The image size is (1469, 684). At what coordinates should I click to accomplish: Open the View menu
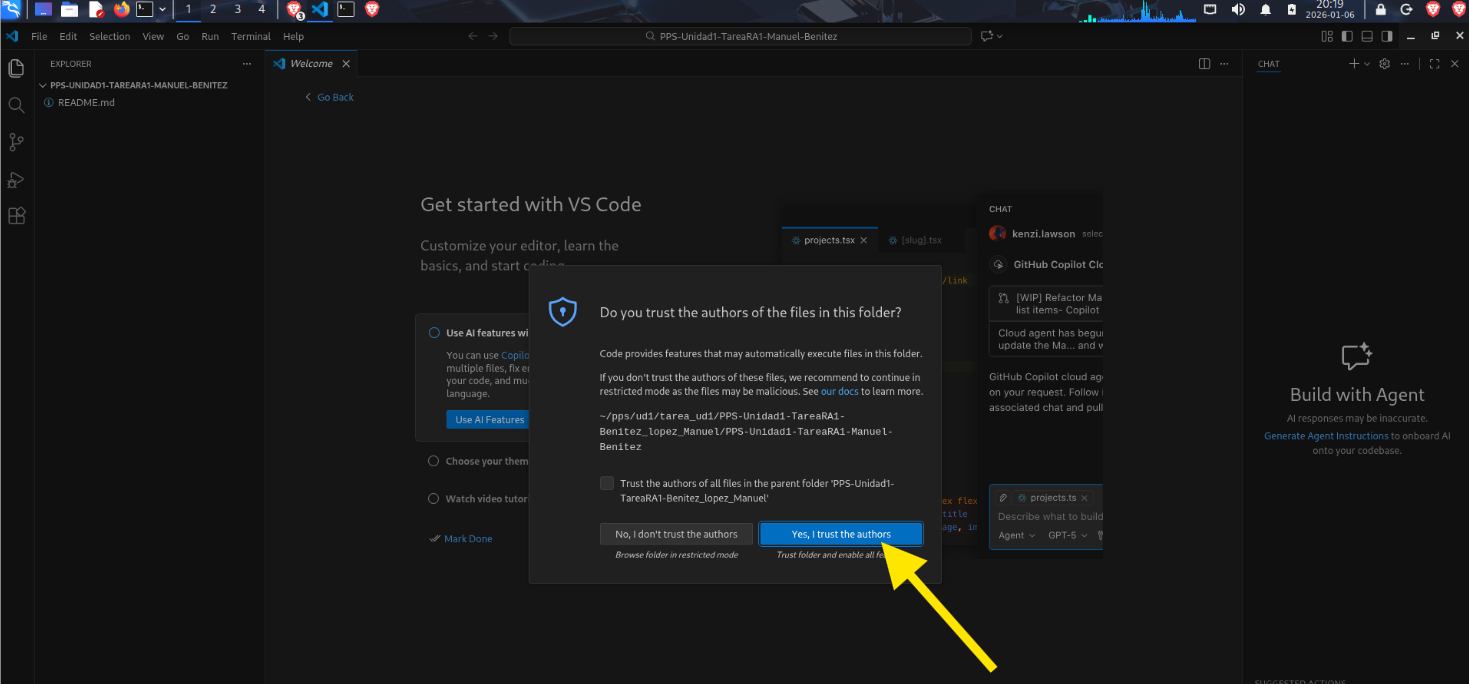[x=153, y=36]
